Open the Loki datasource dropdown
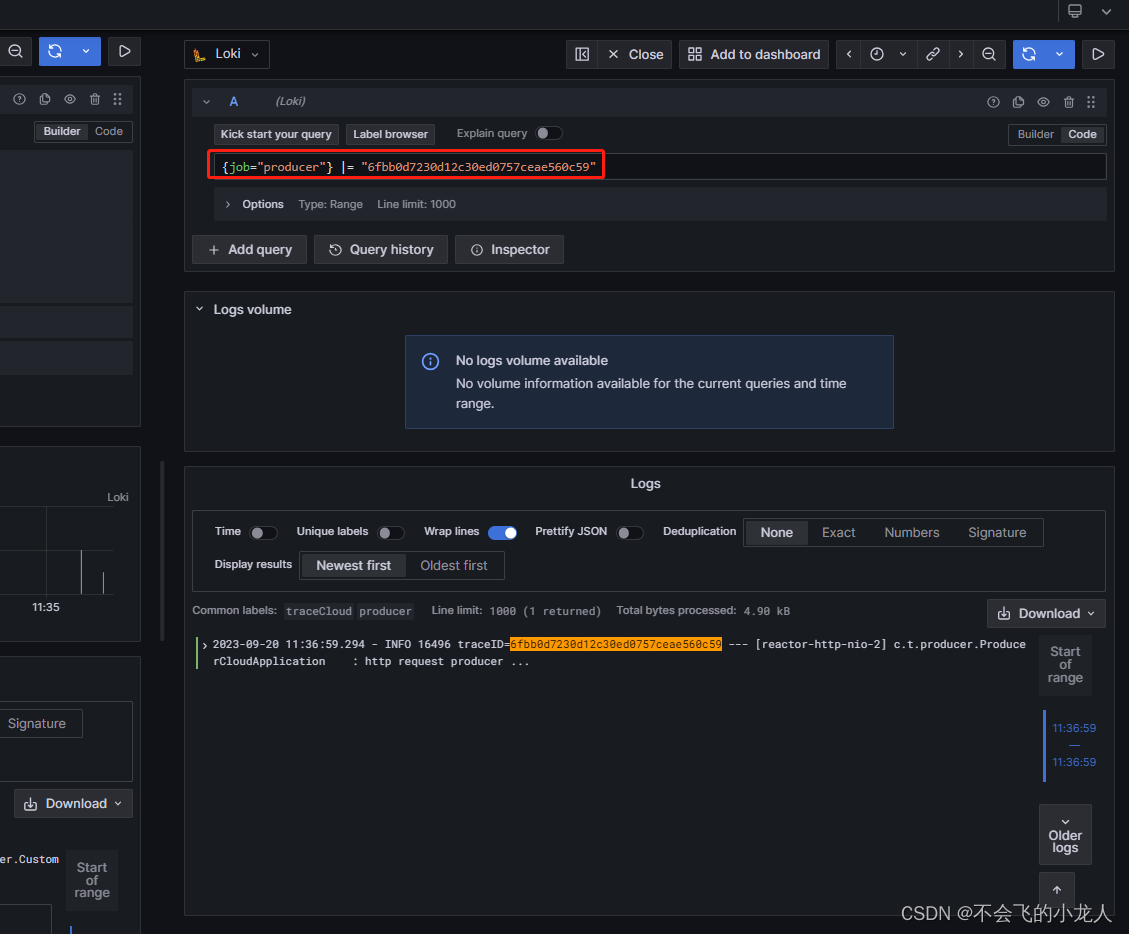Screen dimensions: 1129x934 [226, 54]
